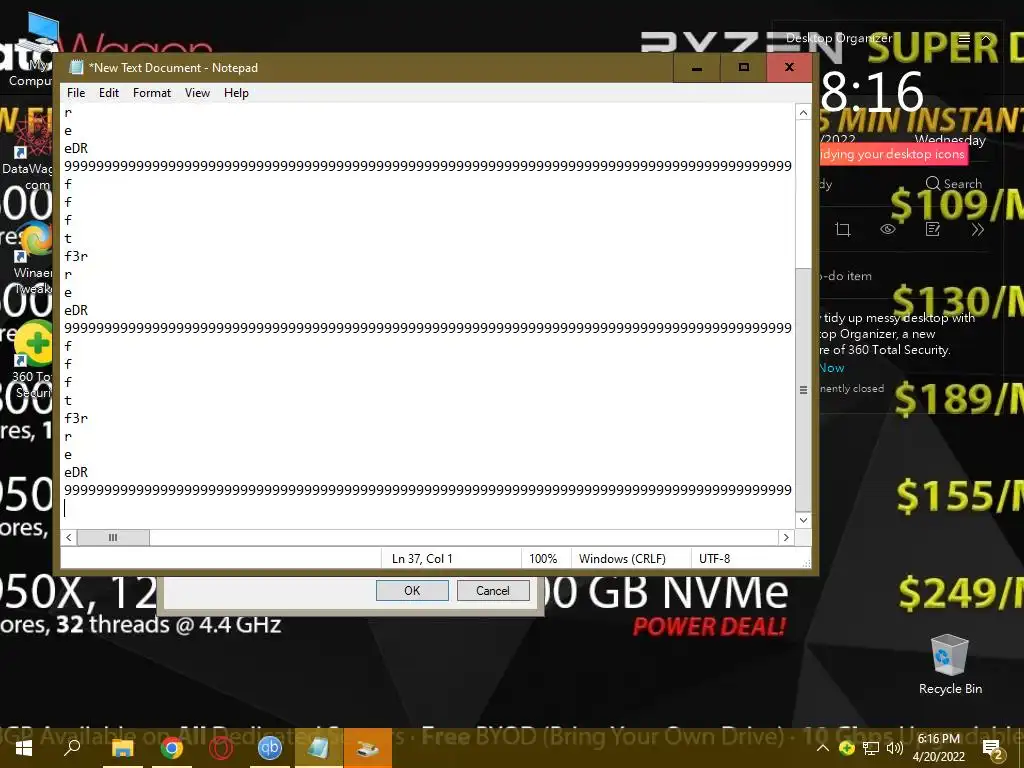Viewport: 1024px width, 768px height.
Task: Select the Recycle Bin desktop icon
Action: tap(950, 664)
